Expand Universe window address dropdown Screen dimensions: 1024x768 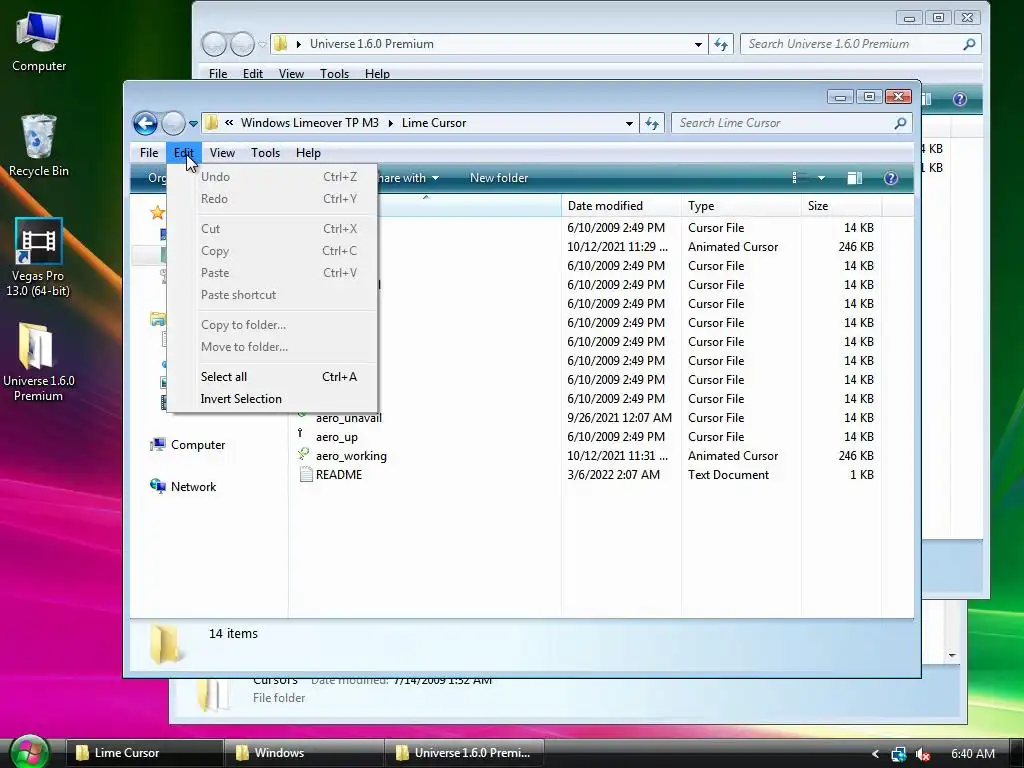tap(698, 44)
